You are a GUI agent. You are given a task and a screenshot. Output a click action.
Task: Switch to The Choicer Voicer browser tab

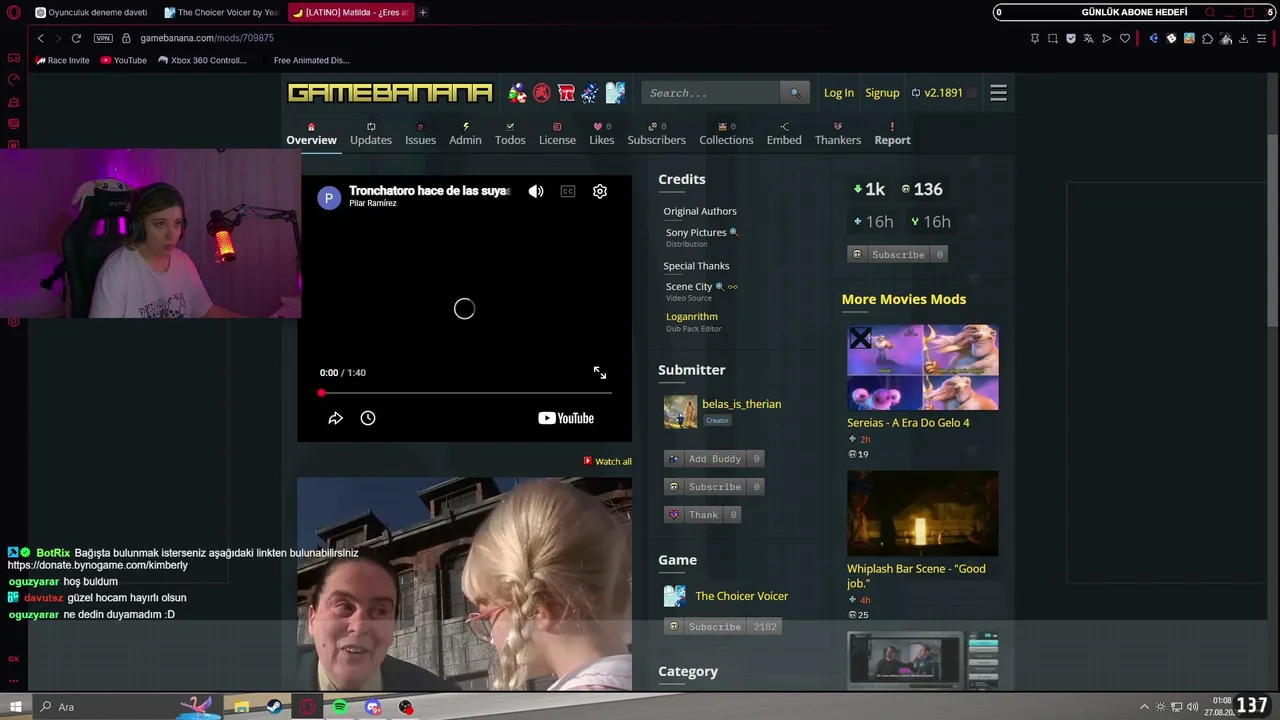(221, 12)
